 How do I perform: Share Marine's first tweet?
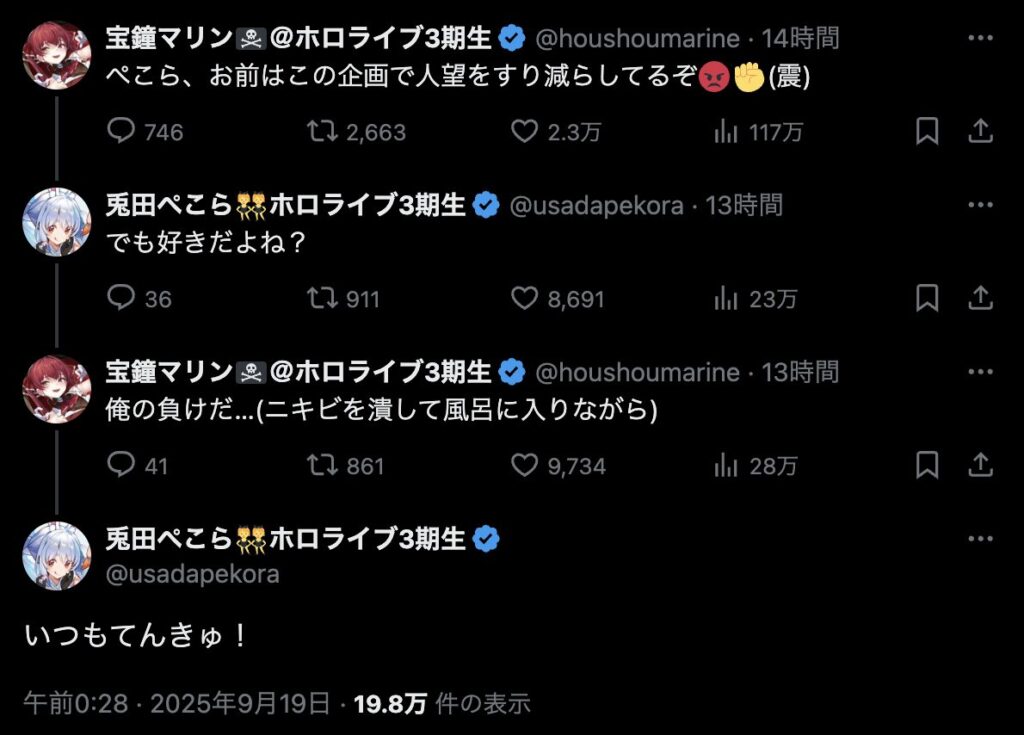pos(981,131)
